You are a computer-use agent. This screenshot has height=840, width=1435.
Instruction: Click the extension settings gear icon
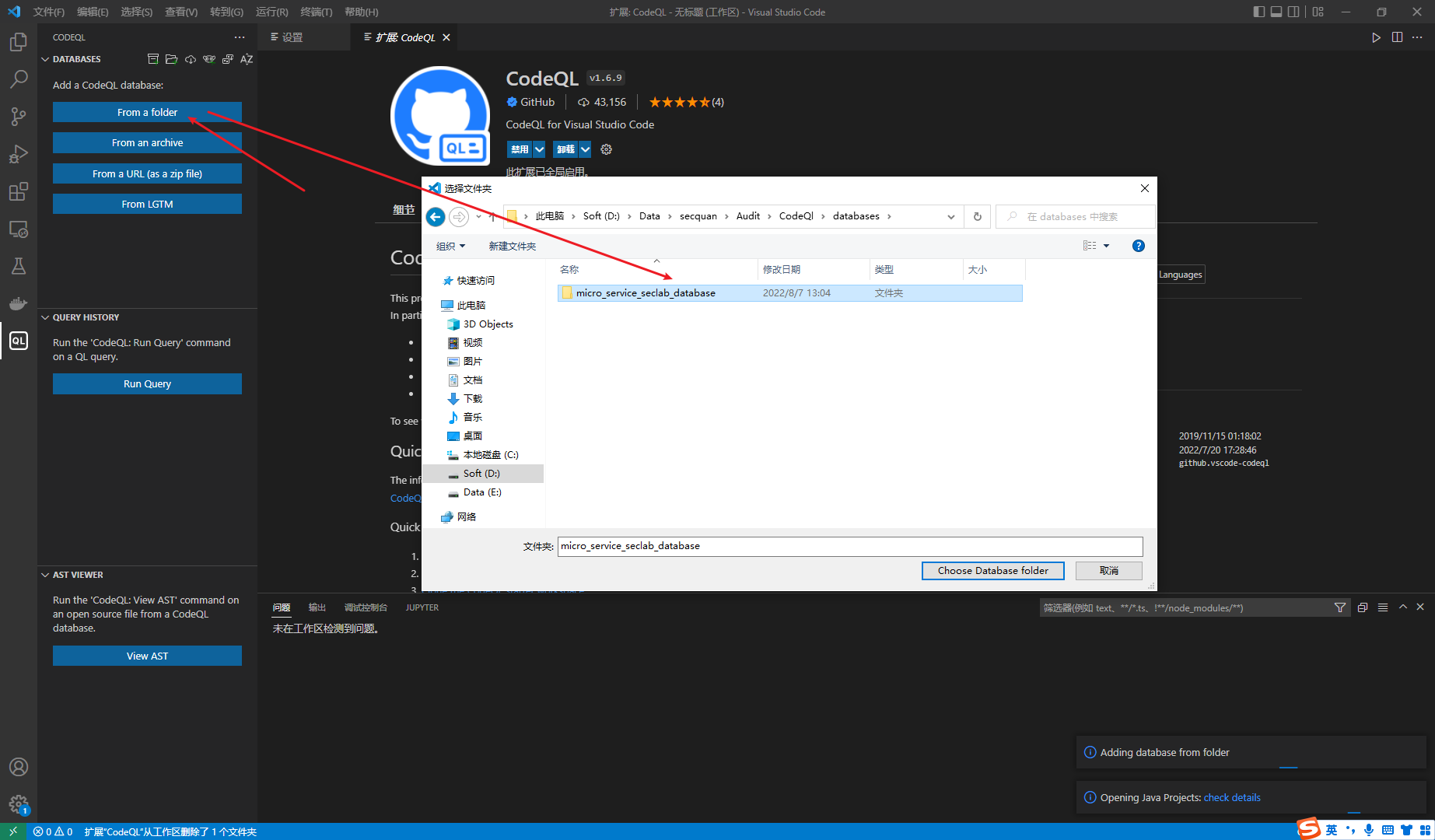[x=607, y=149]
